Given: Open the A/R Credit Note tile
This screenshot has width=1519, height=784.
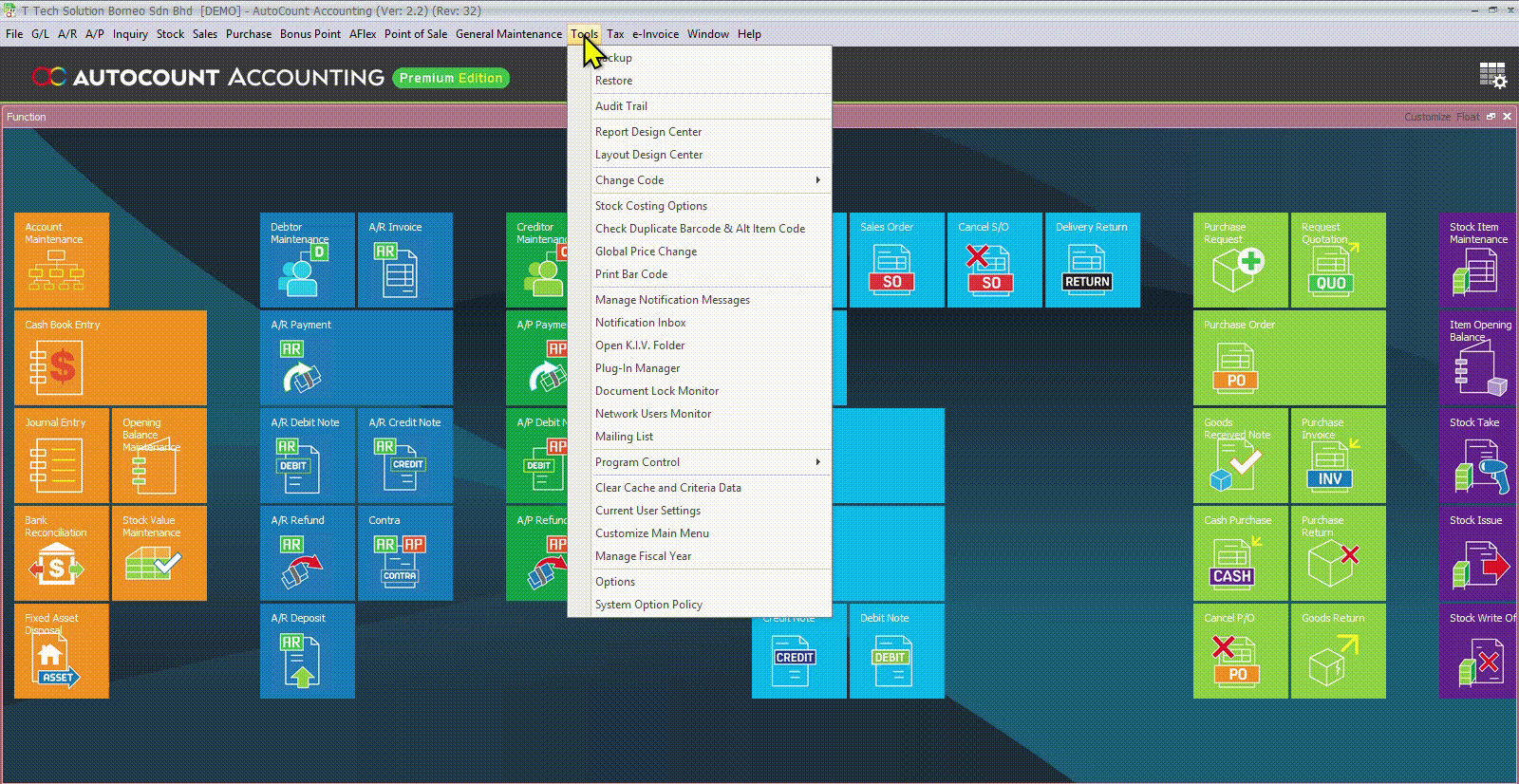Looking at the screenshot, I should pyautogui.click(x=404, y=456).
